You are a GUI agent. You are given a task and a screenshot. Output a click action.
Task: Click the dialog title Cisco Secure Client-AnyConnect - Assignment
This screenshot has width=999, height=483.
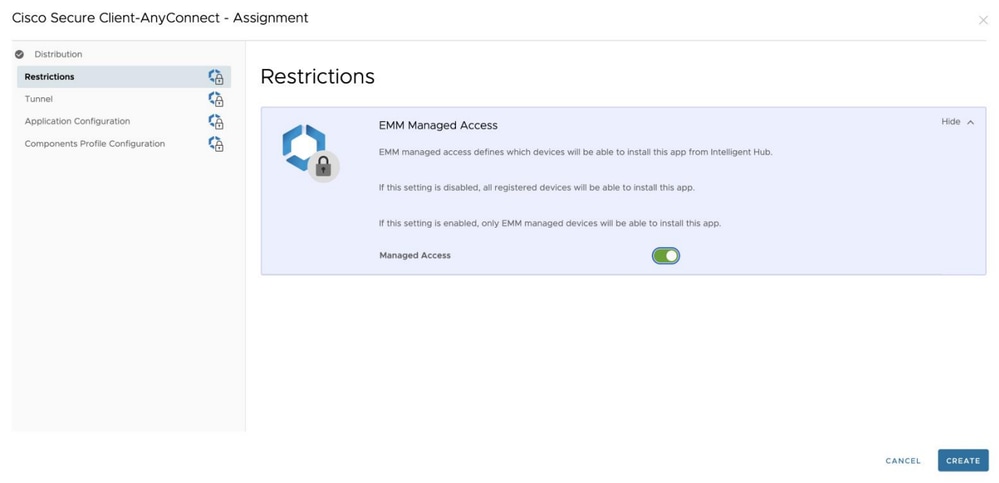160,18
